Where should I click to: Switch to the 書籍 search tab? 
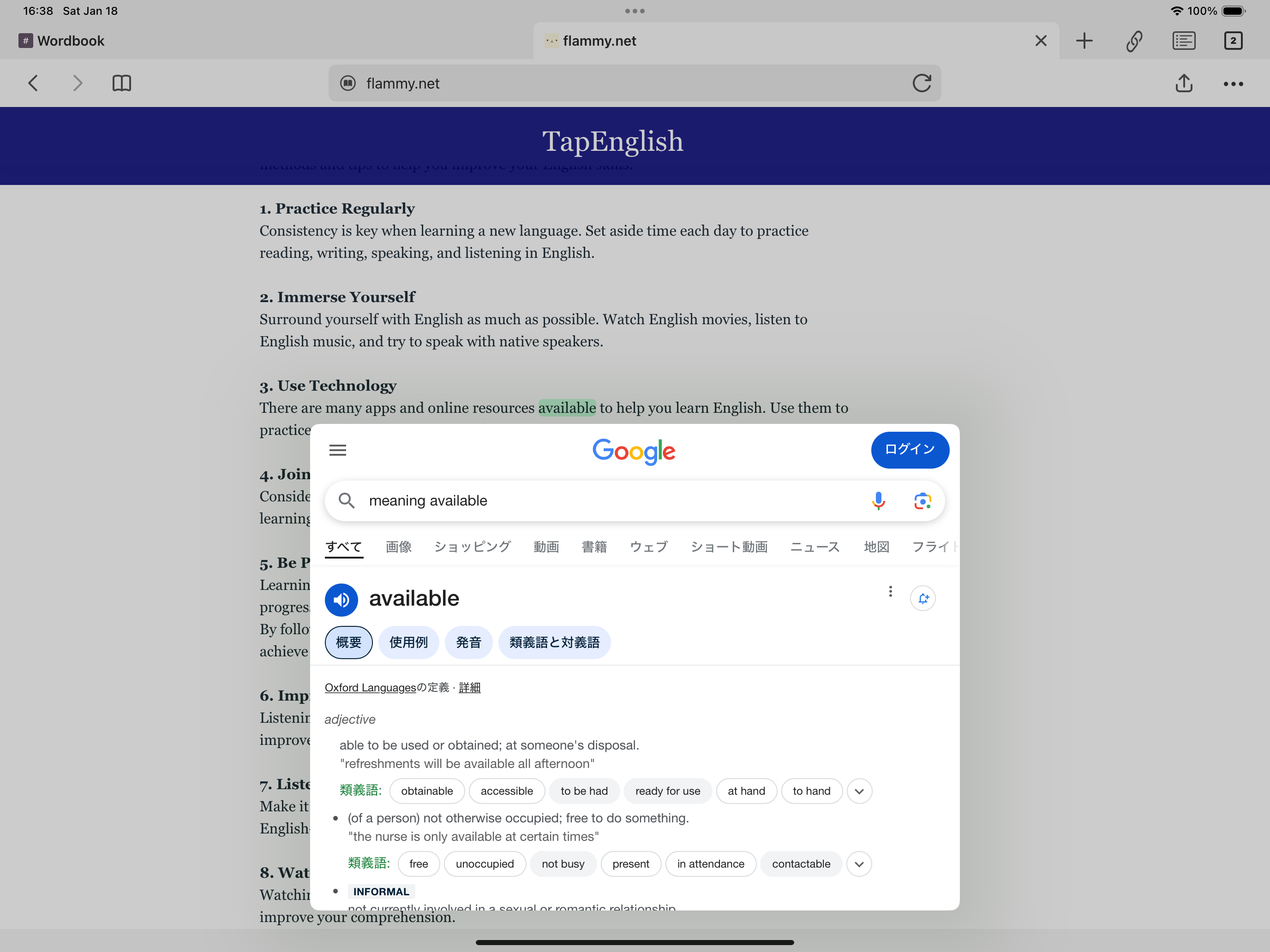point(594,547)
